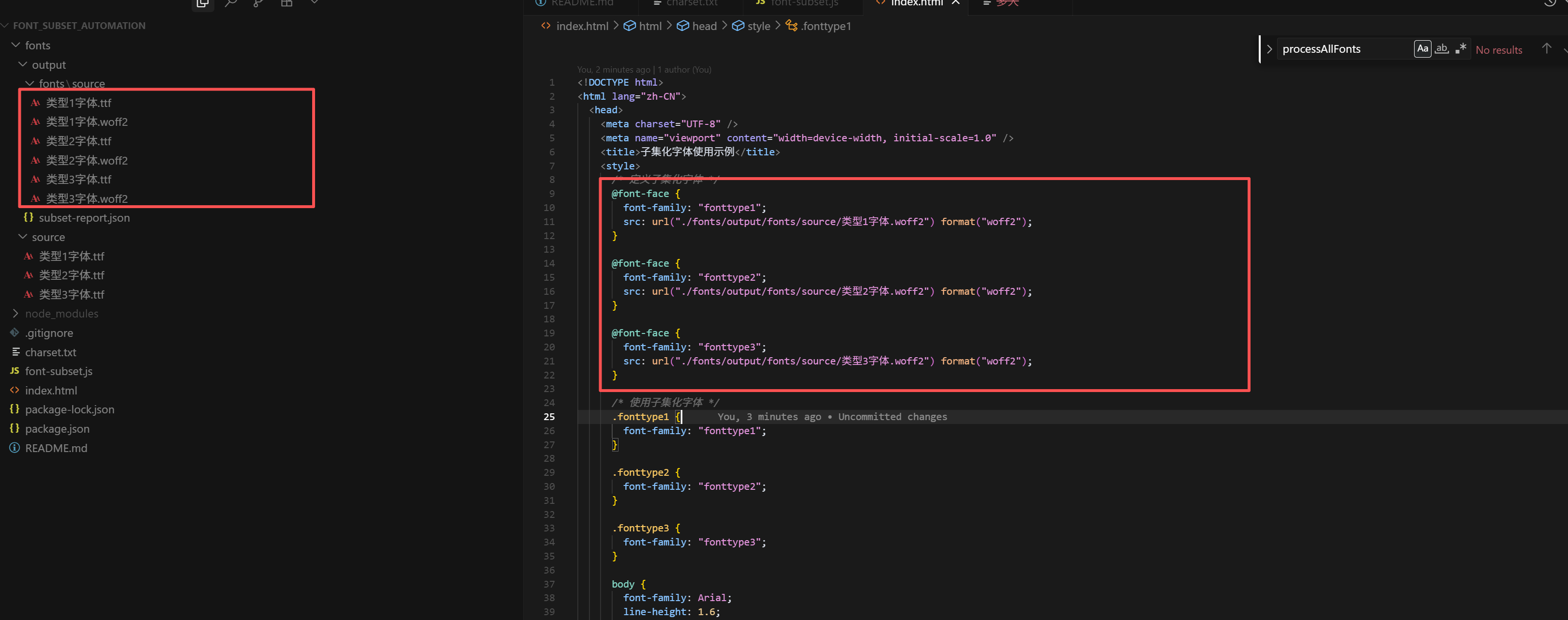
Task: Toggle Use Regular Expression in find
Action: click(1460, 49)
